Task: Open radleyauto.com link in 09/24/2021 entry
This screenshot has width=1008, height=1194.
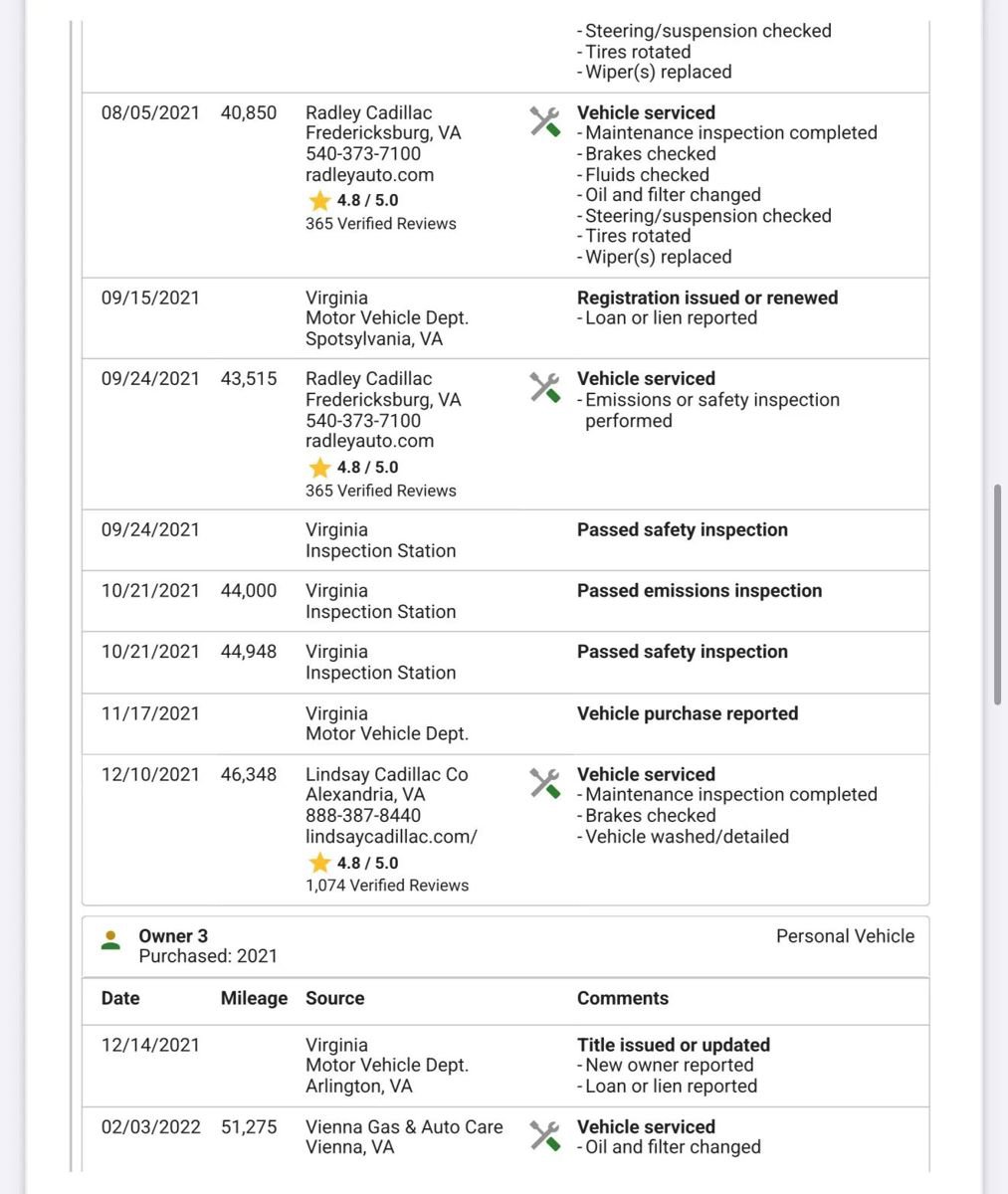Action: (369, 441)
